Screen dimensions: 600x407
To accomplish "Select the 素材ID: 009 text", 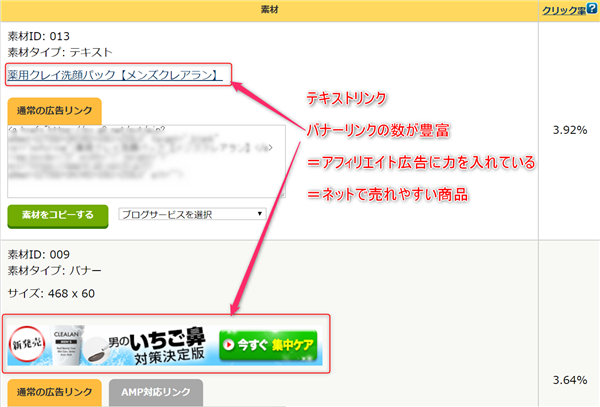I will [39, 255].
